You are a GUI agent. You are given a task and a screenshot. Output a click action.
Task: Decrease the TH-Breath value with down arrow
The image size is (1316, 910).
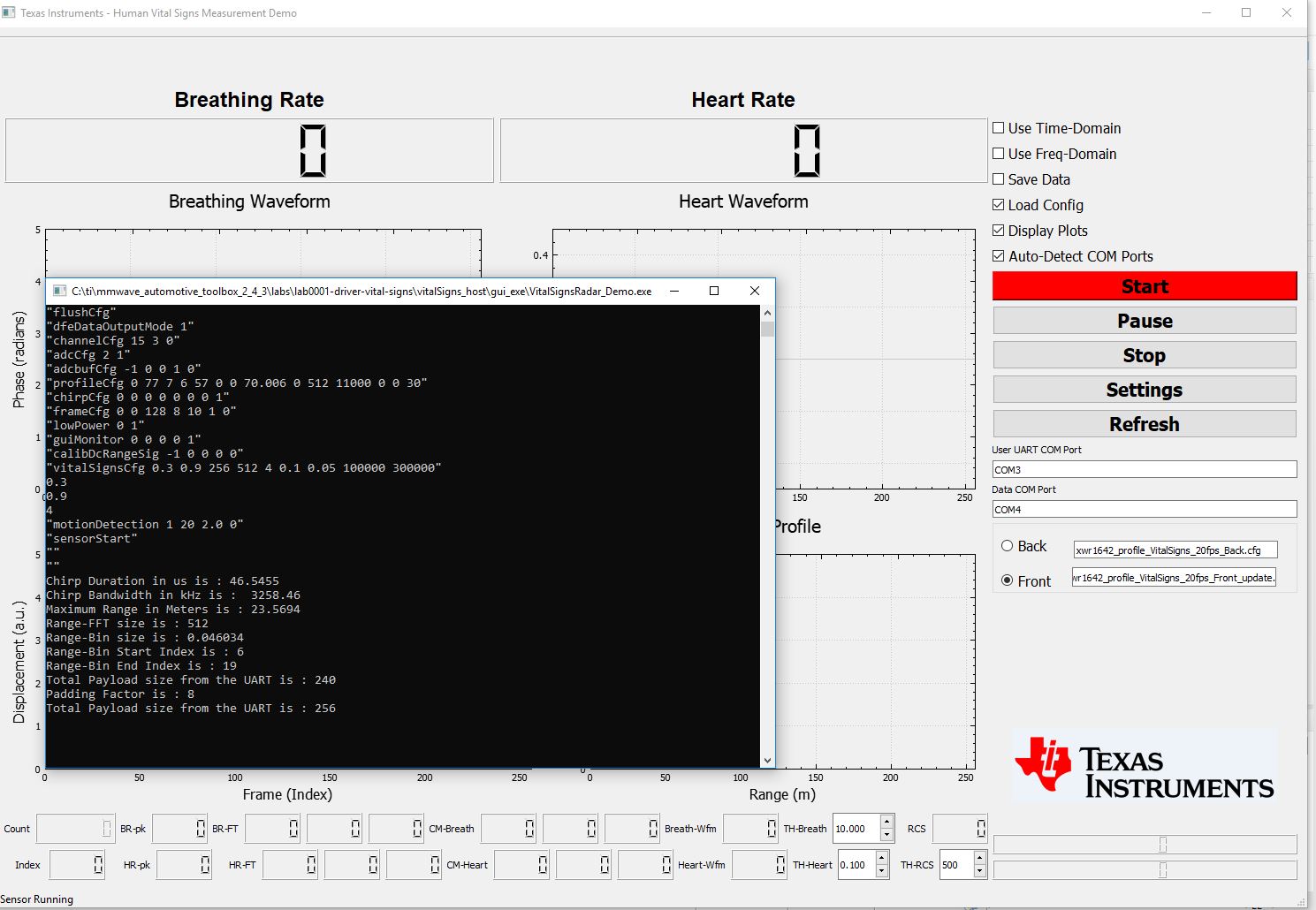pos(887,835)
